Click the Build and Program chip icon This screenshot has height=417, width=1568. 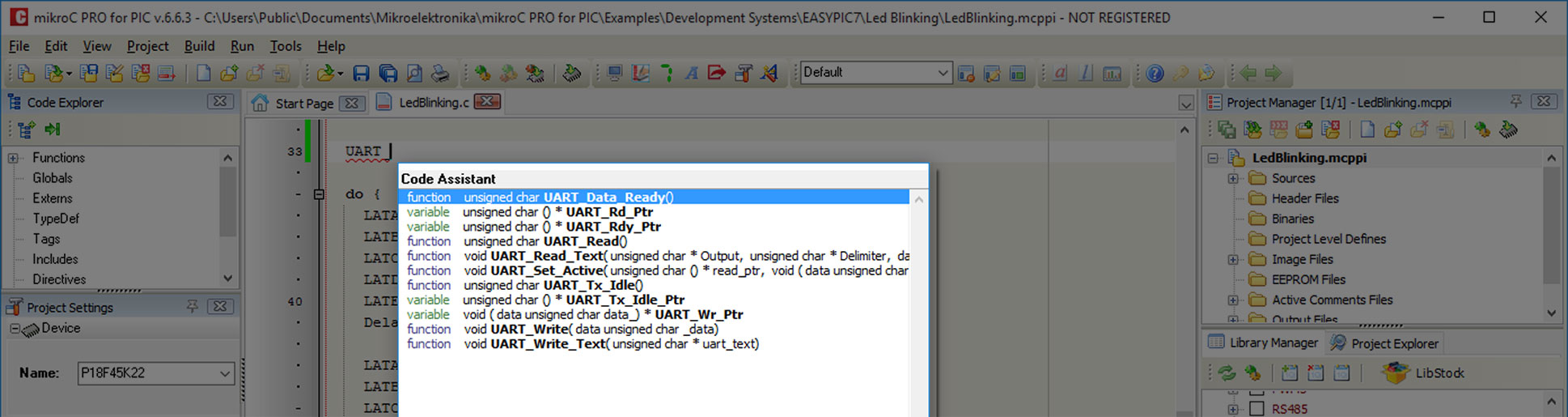coord(534,74)
